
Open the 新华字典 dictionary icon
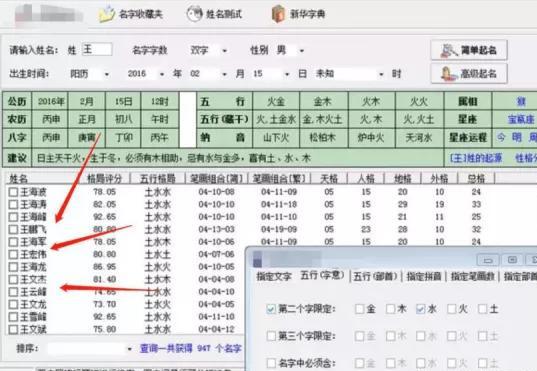coord(278,14)
